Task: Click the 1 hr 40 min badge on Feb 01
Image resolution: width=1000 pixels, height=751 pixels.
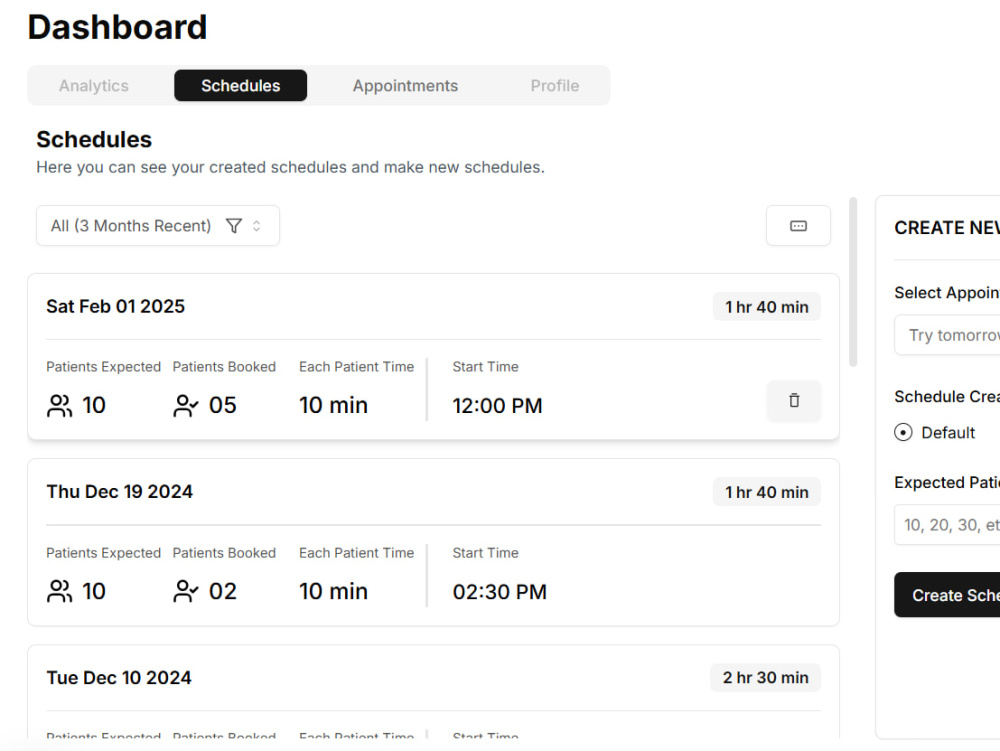Action: [766, 306]
